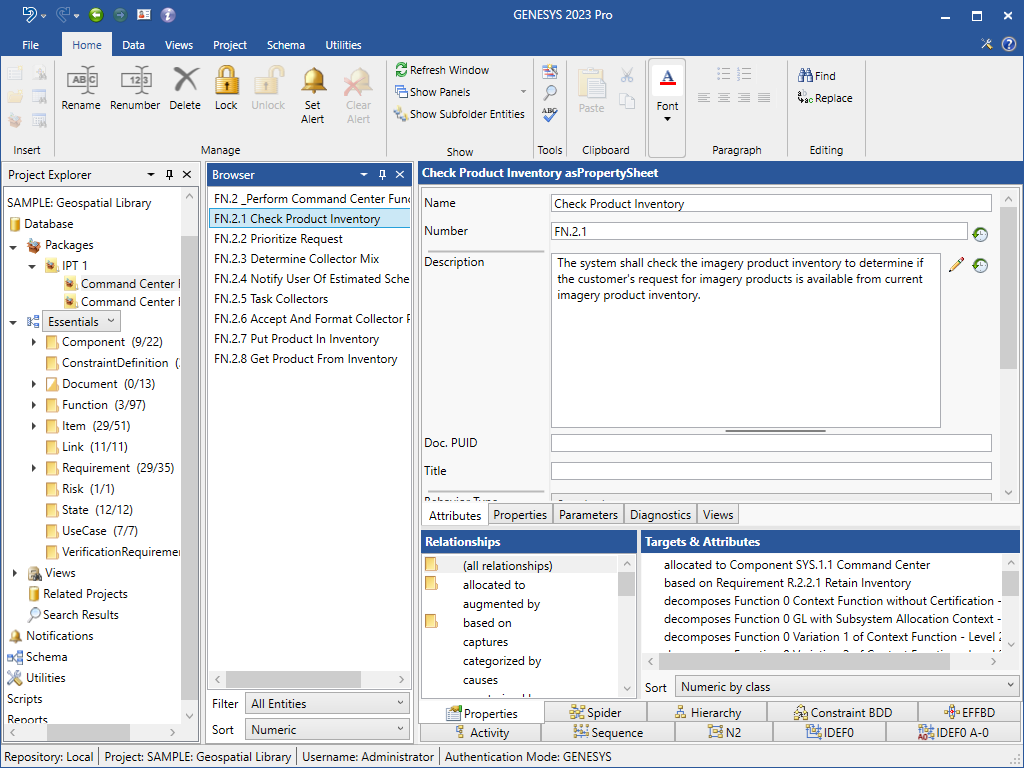Click the undo icon in title bar
1024x768 pixels.
coord(29,14)
